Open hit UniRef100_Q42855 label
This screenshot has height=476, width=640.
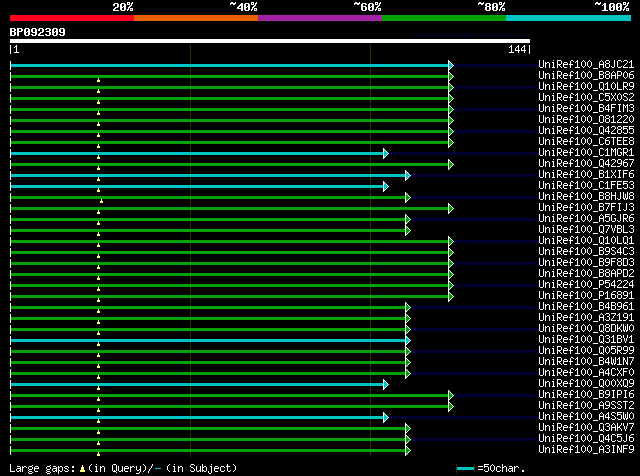tap(586, 130)
